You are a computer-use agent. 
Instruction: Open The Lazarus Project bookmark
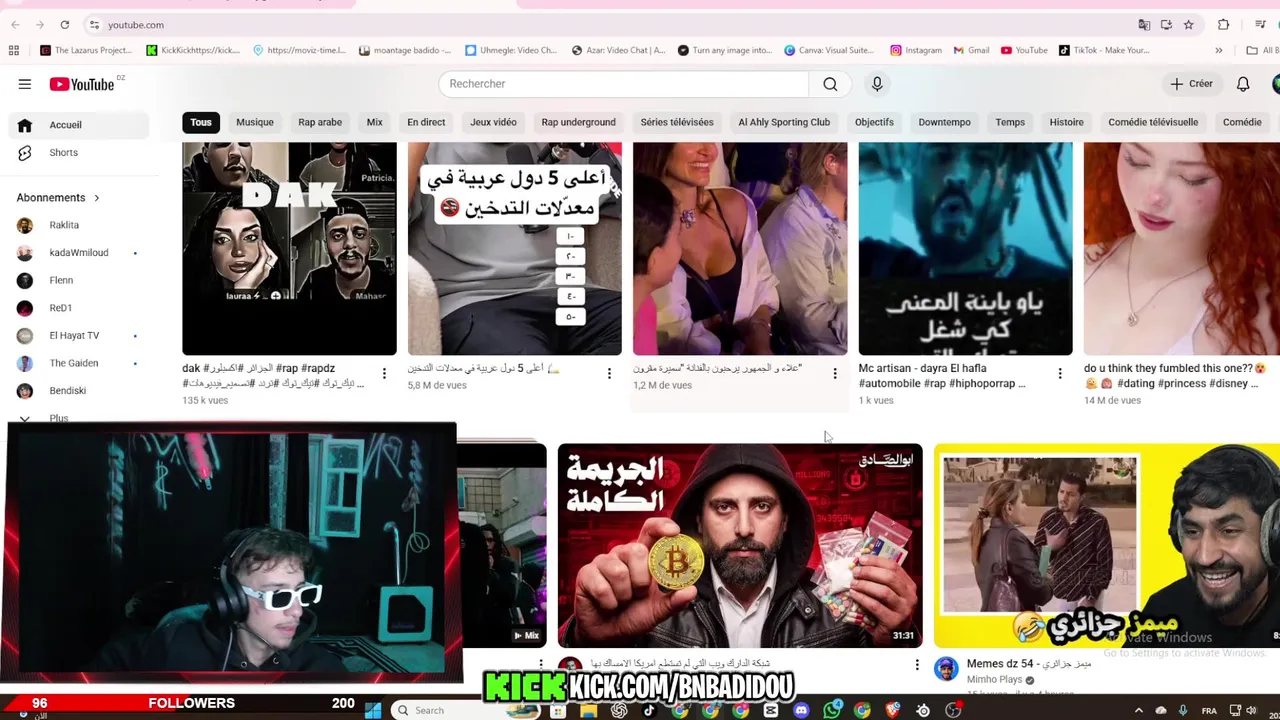click(x=84, y=50)
